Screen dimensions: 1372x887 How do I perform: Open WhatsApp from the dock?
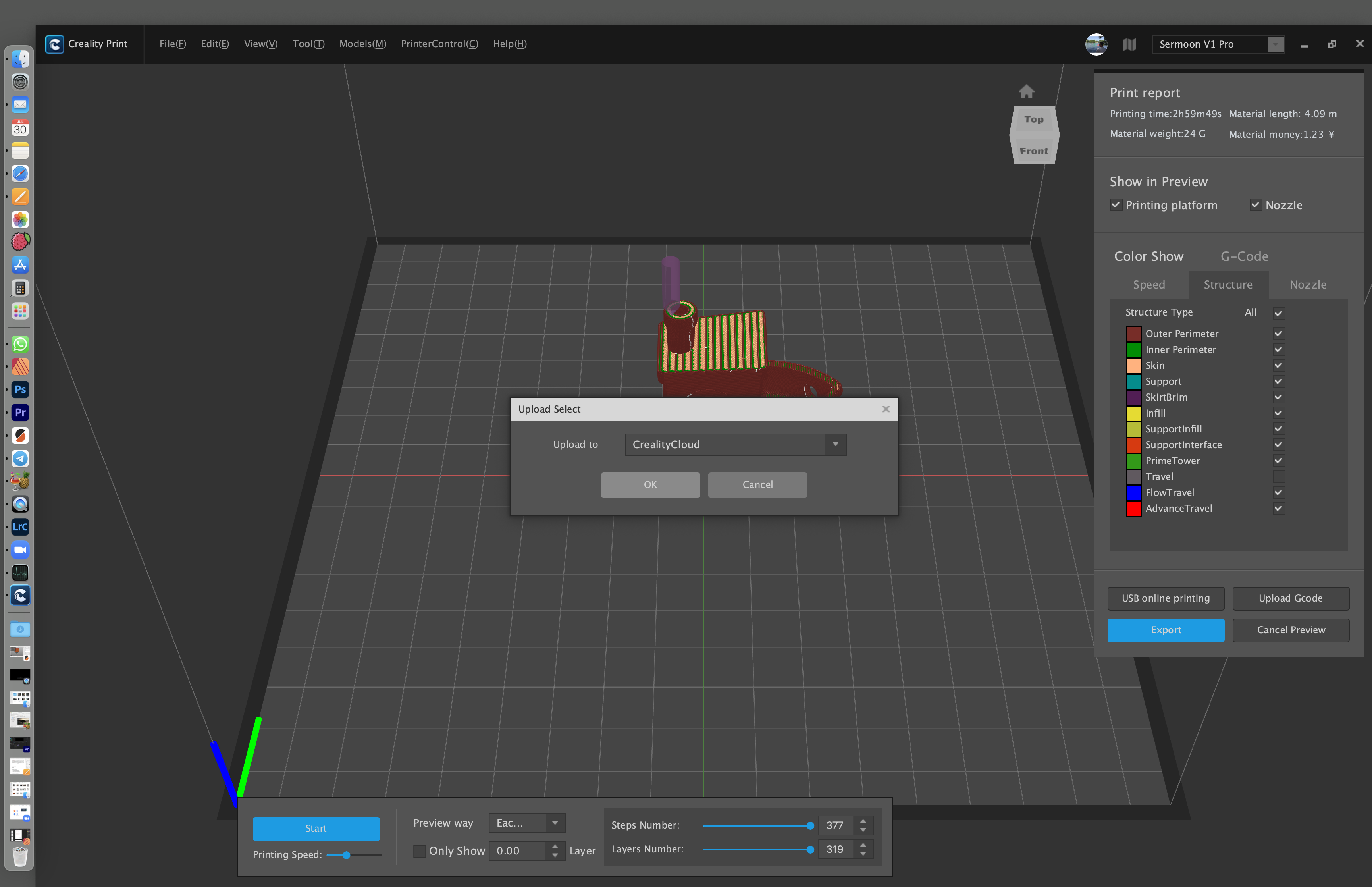click(20, 344)
